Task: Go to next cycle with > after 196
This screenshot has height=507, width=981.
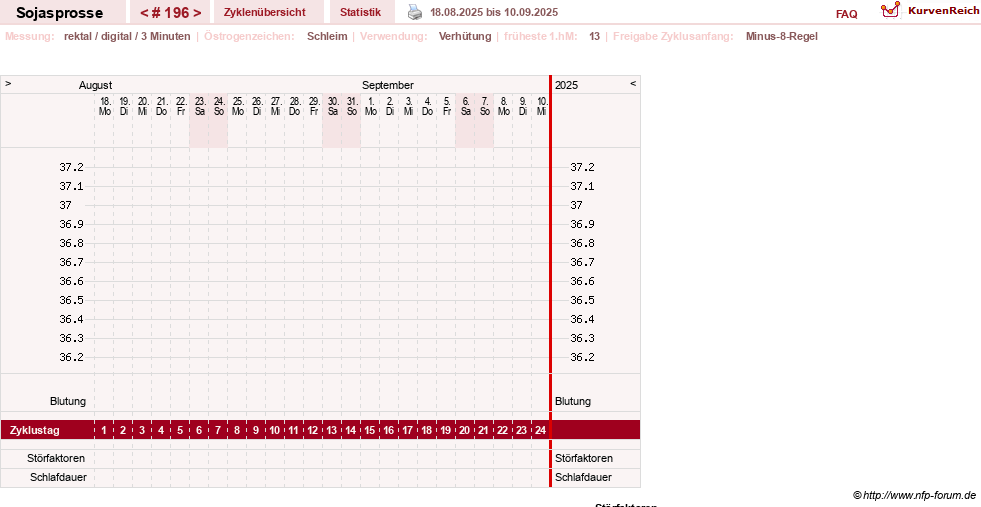Action: click(197, 13)
